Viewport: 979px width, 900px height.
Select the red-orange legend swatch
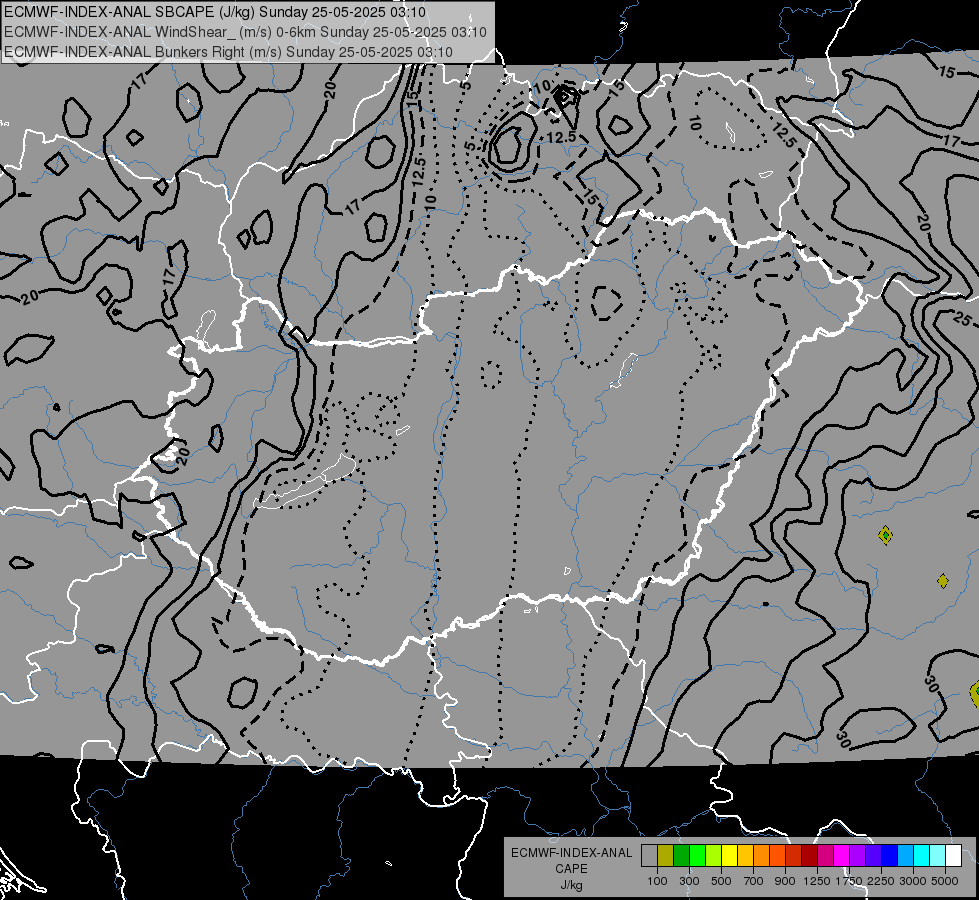[x=777, y=856]
